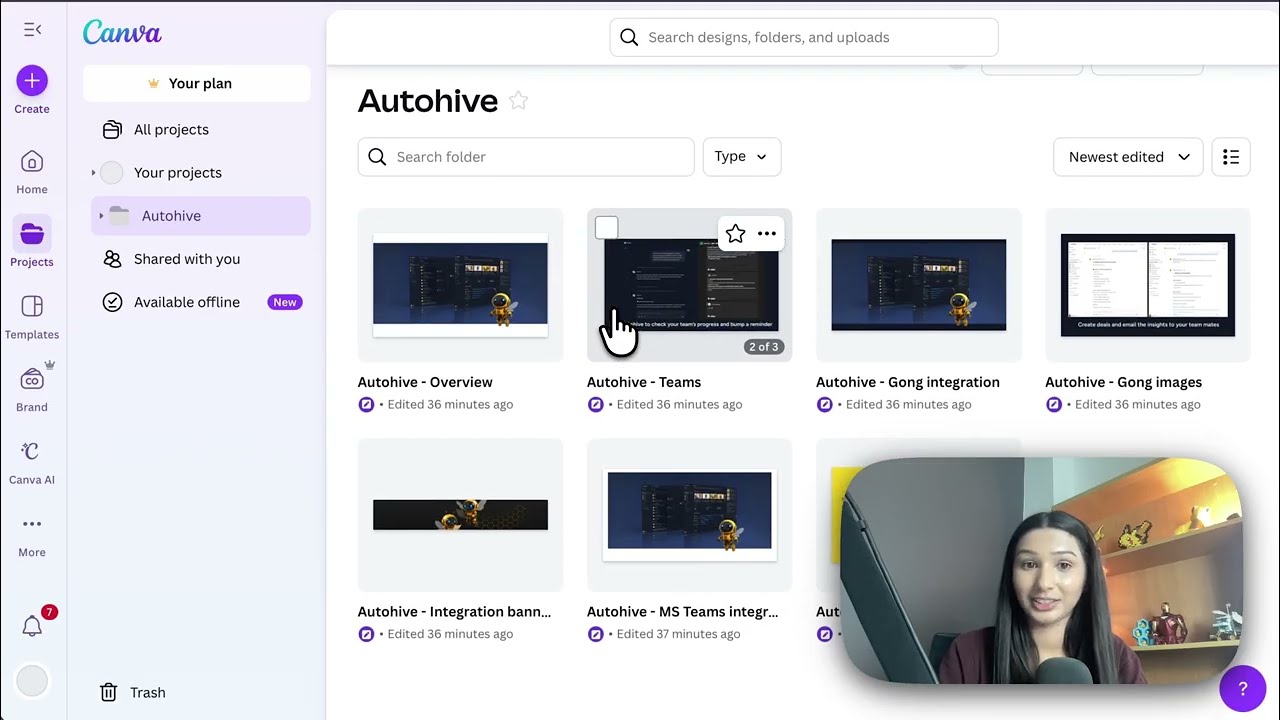Viewport: 1280px width, 720px height.
Task: Click in the Search folder field
Action: pos(526,157)
